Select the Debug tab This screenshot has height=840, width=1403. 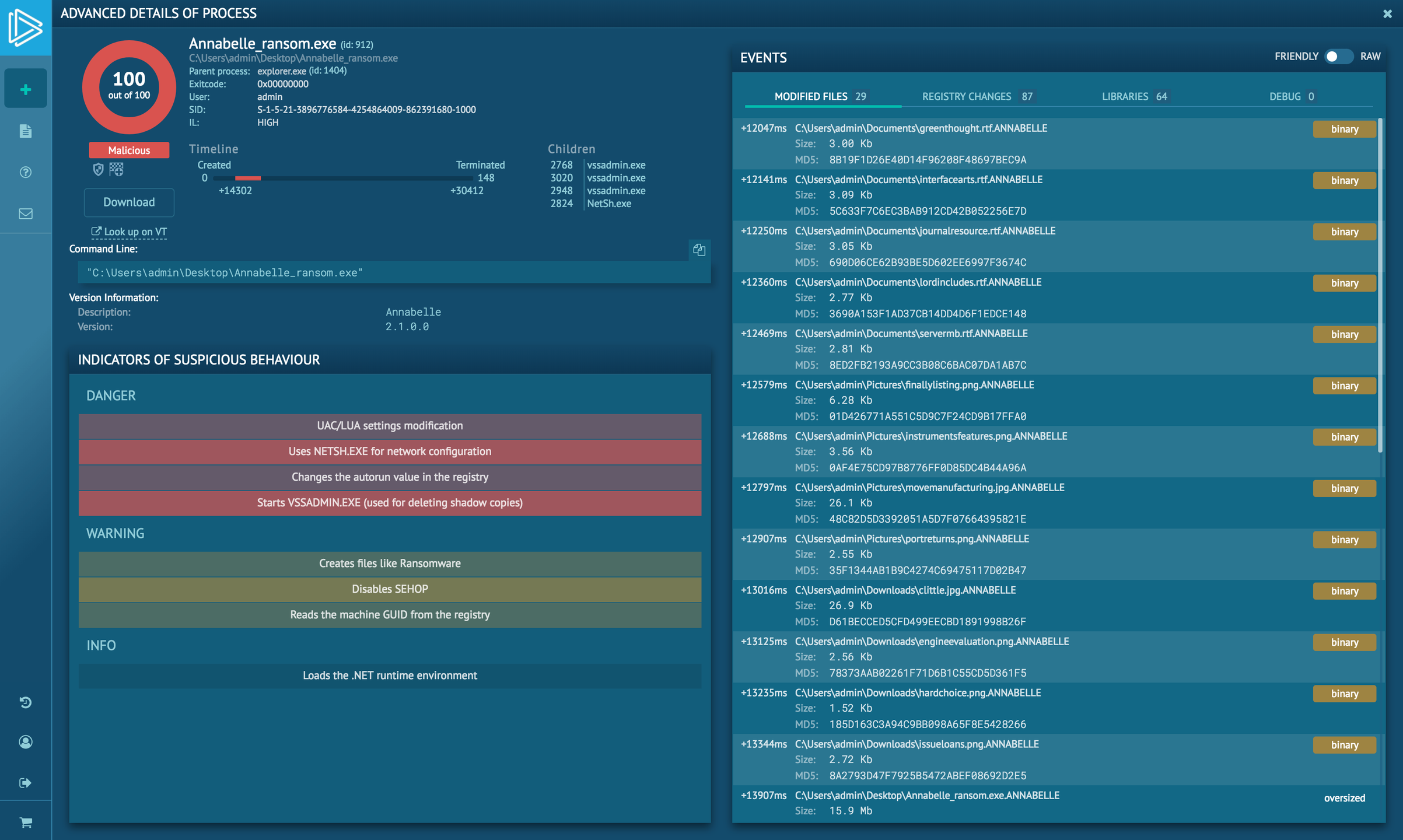1291,96
